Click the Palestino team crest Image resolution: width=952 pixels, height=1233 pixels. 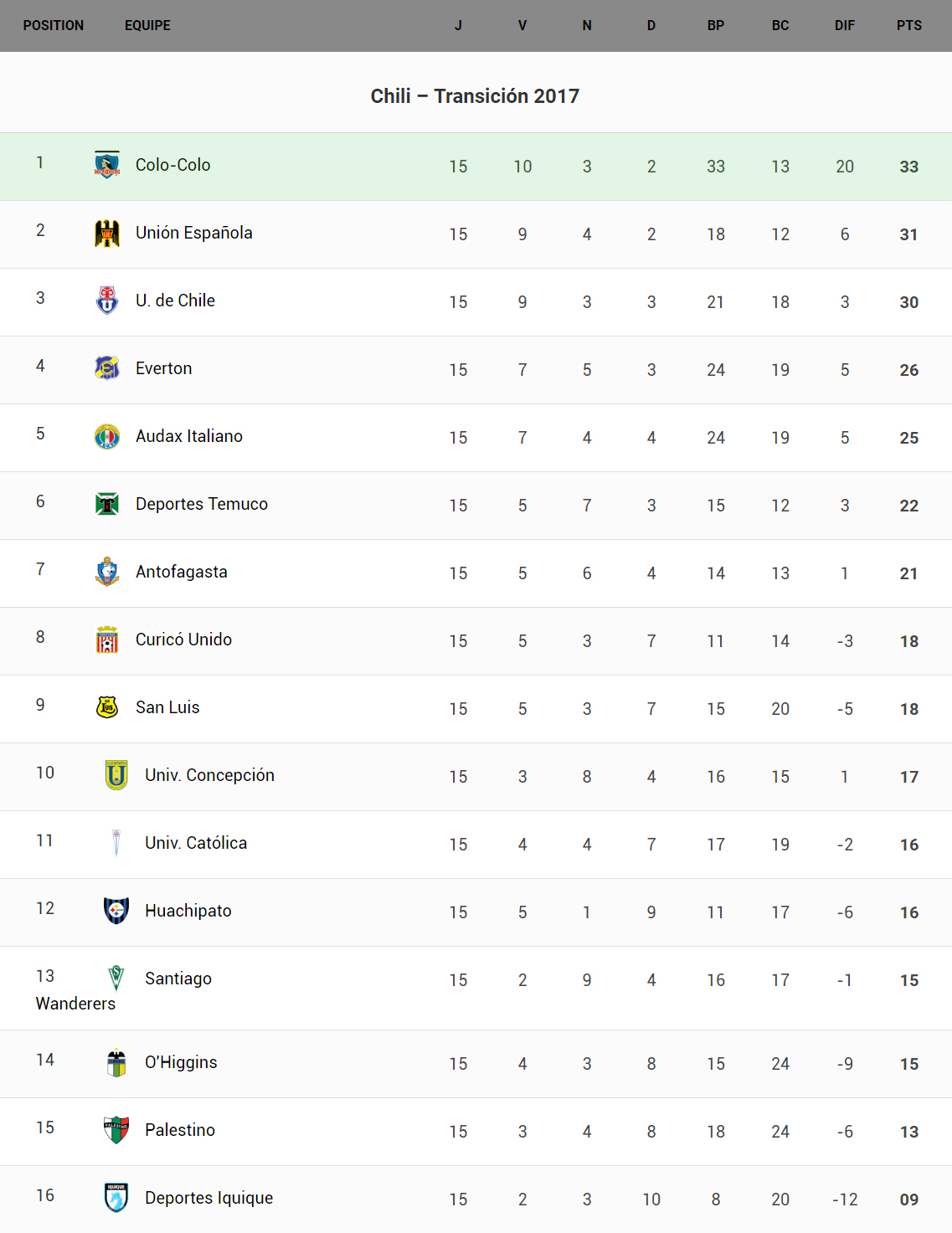tap(116, 1130)
